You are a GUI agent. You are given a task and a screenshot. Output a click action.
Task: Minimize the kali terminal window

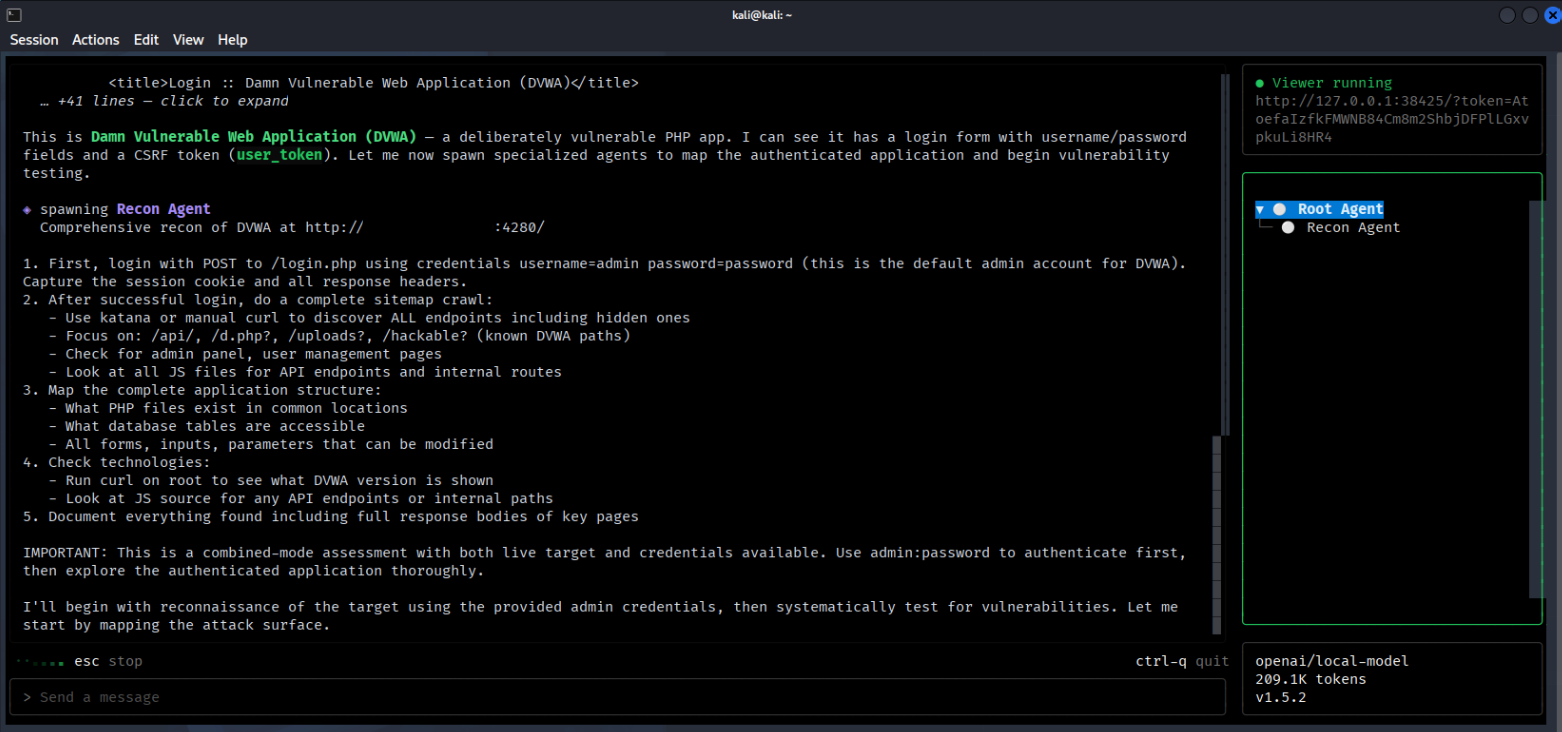(1508, 15)
